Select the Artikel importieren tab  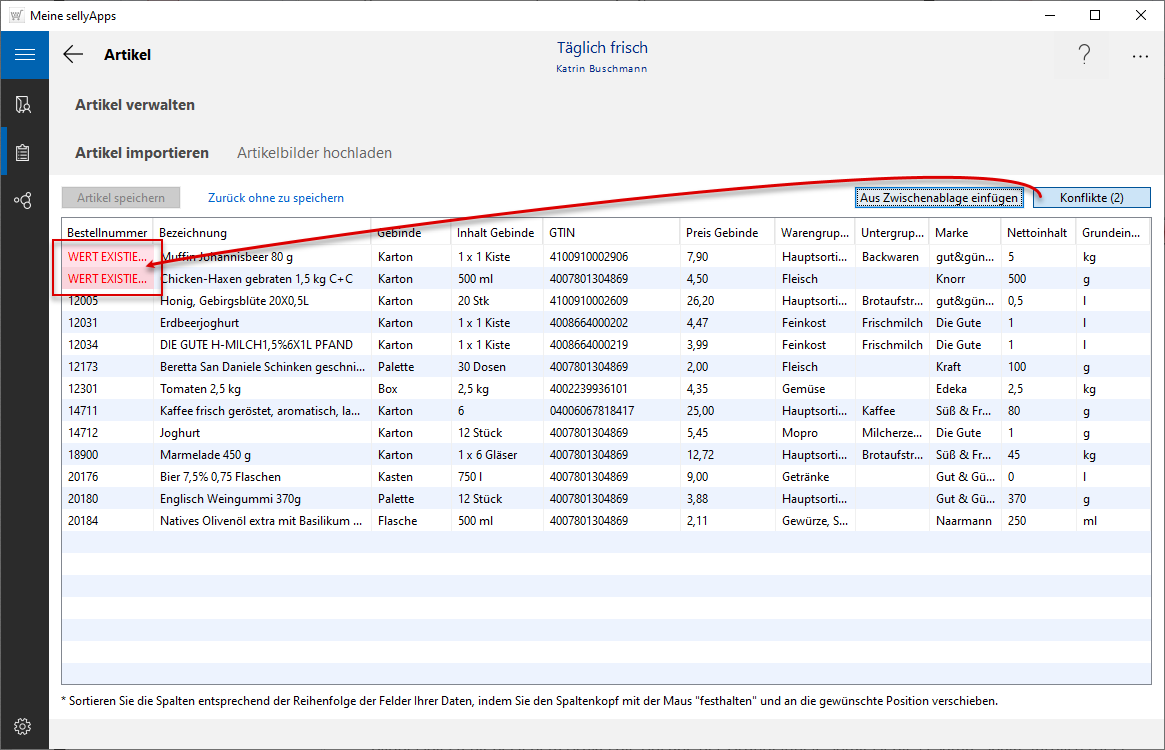coord(142,153)
